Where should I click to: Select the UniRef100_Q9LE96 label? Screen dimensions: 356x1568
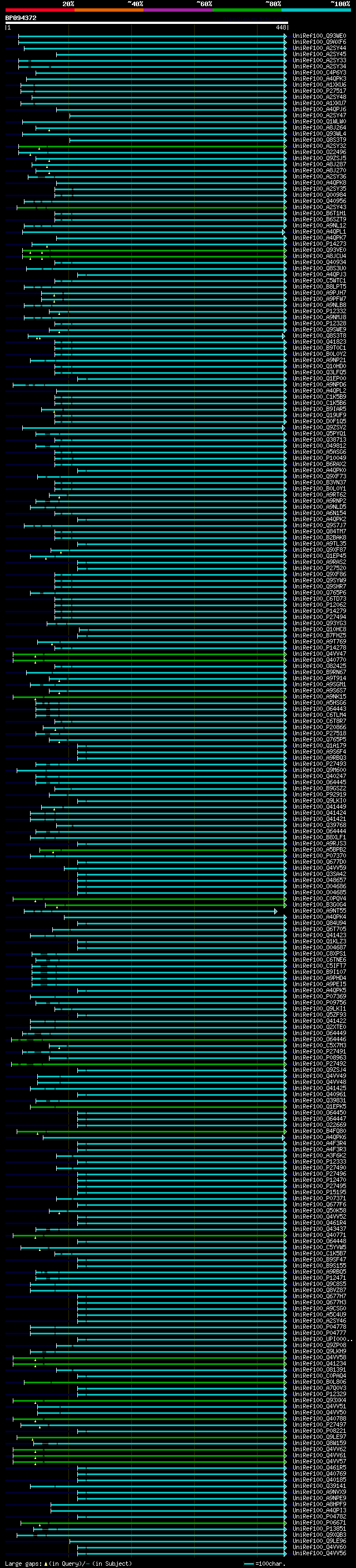coord(319,1541)
